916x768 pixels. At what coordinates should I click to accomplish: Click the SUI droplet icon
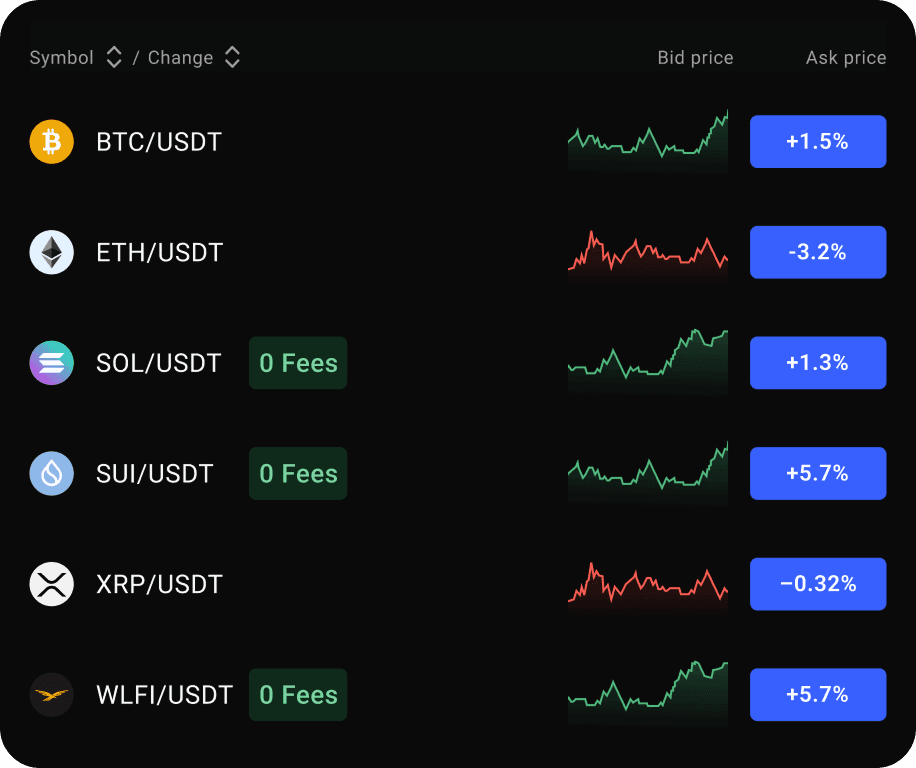click(x=52, y=474)
